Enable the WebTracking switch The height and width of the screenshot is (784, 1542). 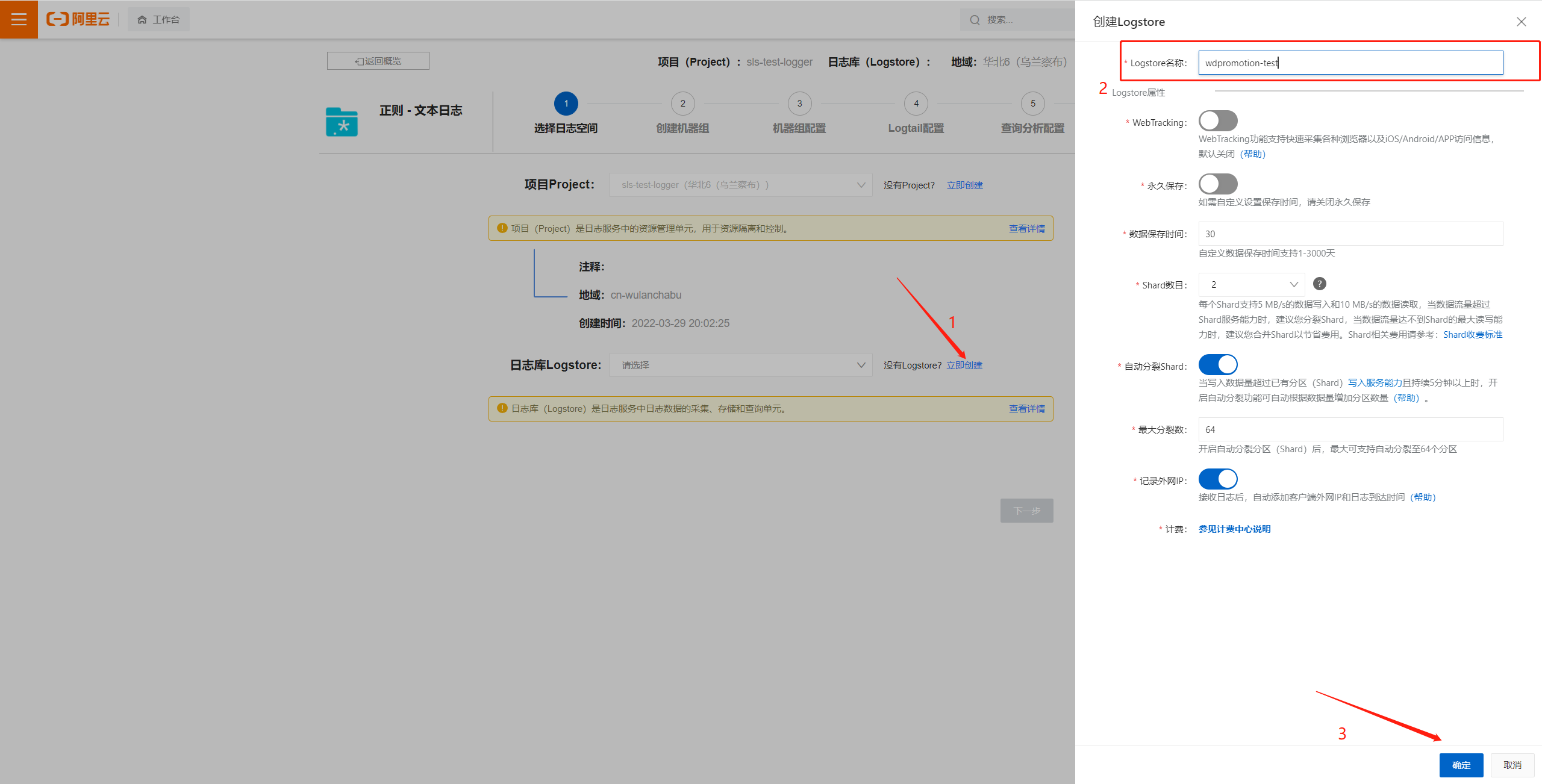[x=1217, y=121]
